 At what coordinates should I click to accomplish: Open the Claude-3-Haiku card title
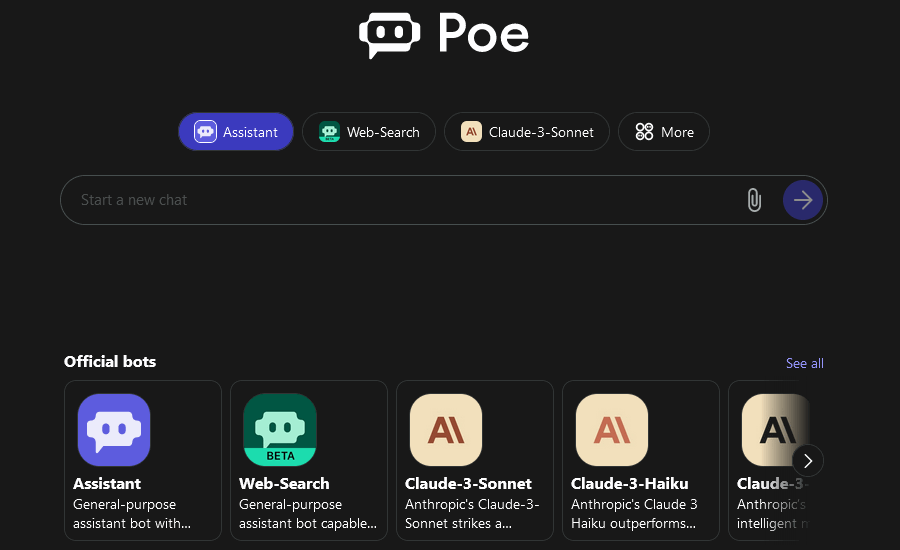point(630,483)
